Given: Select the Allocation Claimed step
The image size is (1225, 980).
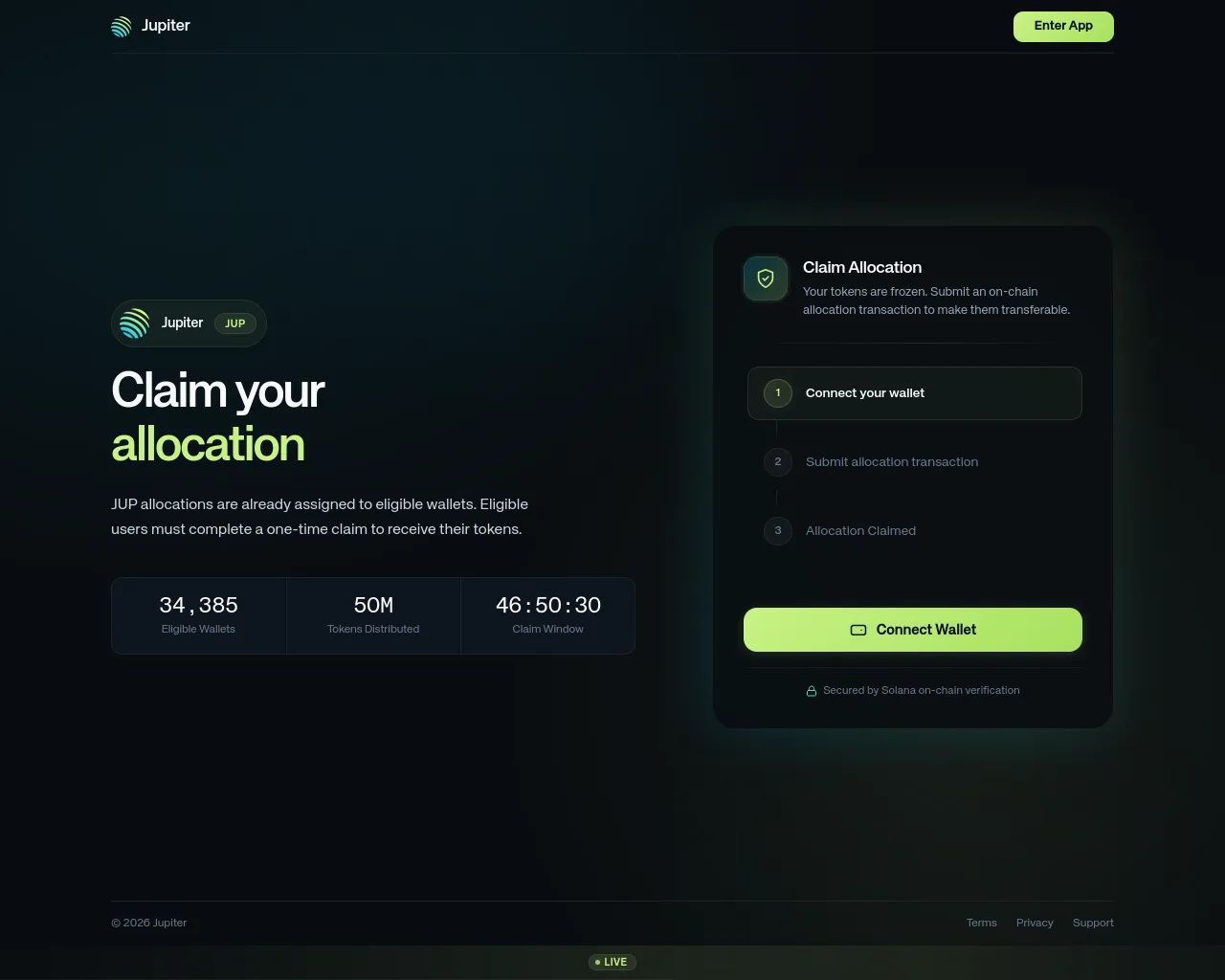Looking at the screenshot, I should 915,531.
